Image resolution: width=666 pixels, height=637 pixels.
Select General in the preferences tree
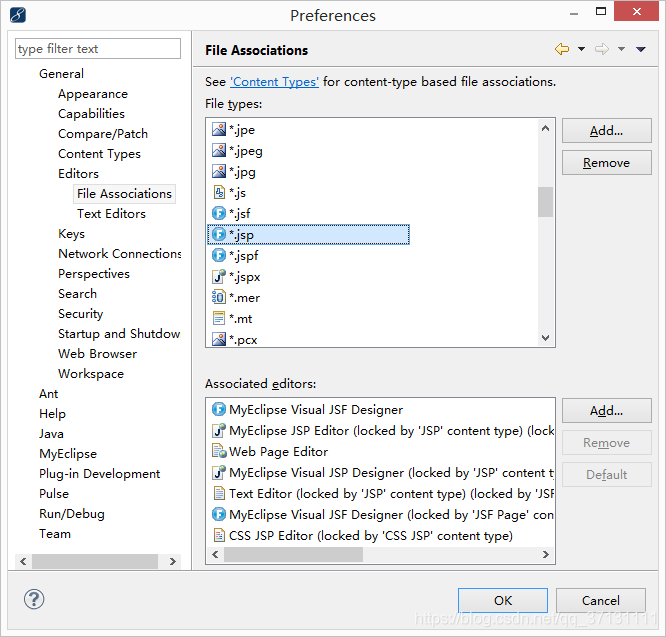[x=61, y=74]
